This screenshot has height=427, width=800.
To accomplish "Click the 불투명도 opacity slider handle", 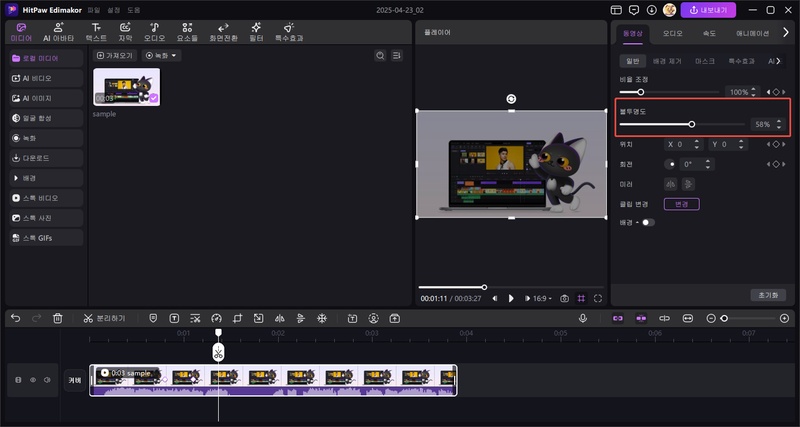I will pos(692,124).
